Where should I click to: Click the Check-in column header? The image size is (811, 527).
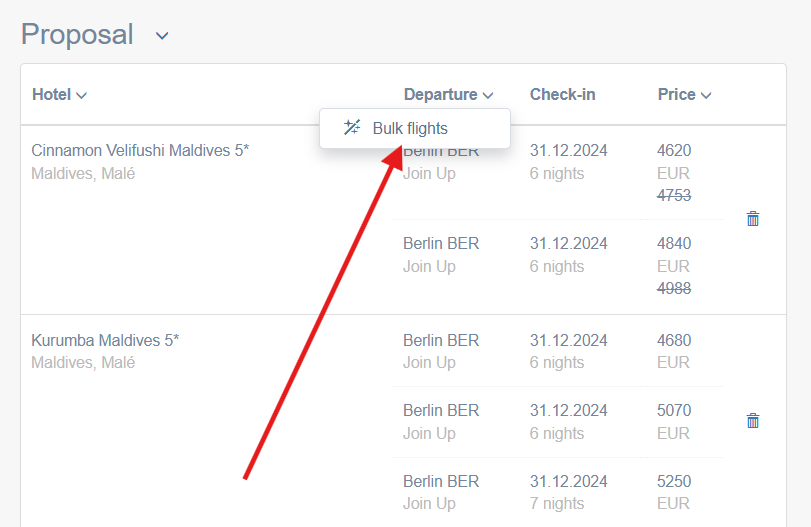[x=562, y=95]
